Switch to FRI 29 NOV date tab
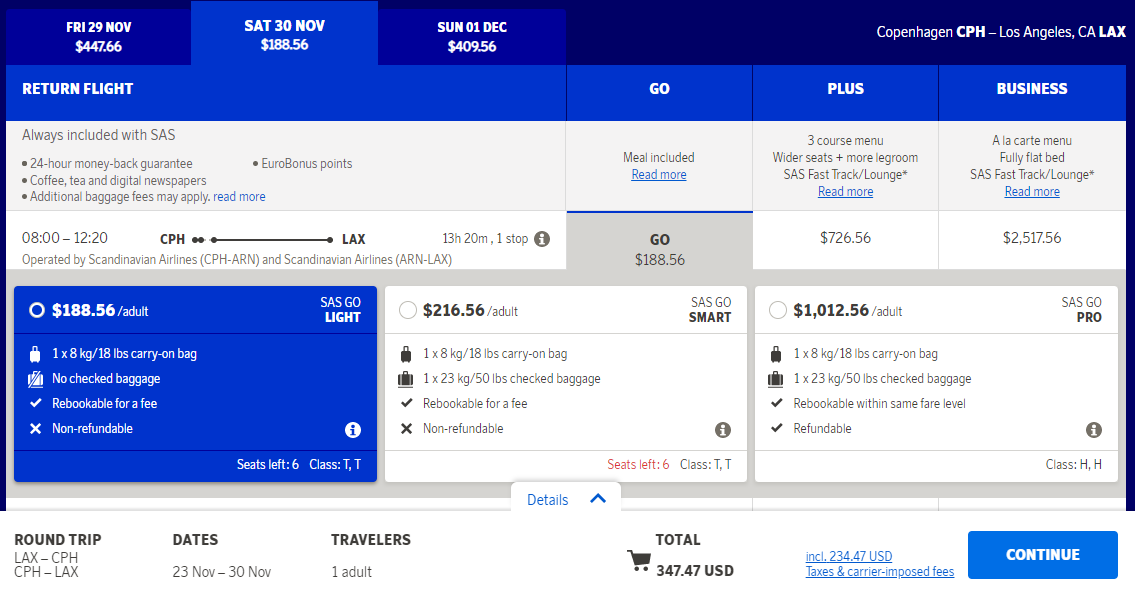Image resolution: width=1135 pixels, height=593 pixels. pos(98,37)
